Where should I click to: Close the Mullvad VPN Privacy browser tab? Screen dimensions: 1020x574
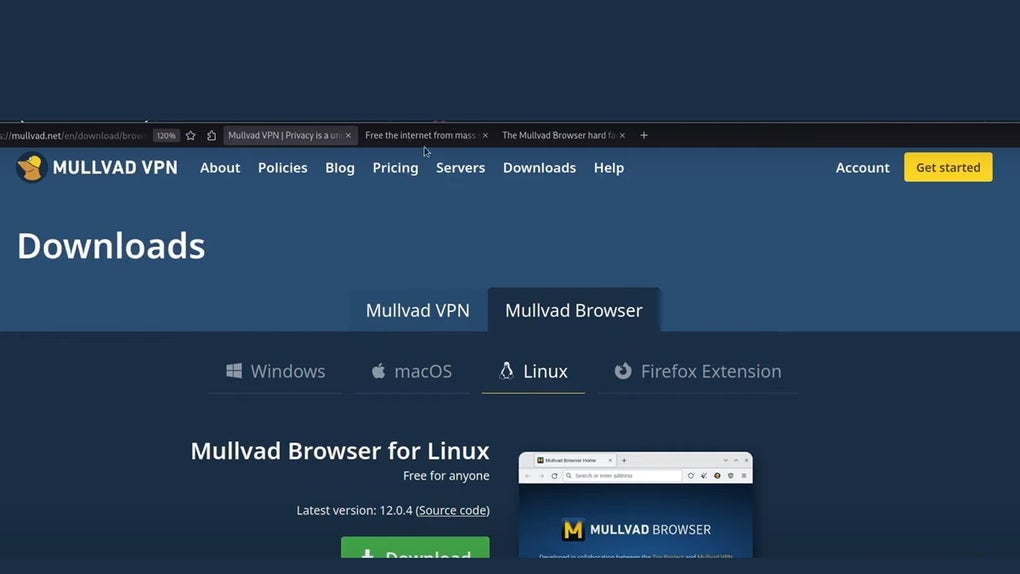(348, 135)
